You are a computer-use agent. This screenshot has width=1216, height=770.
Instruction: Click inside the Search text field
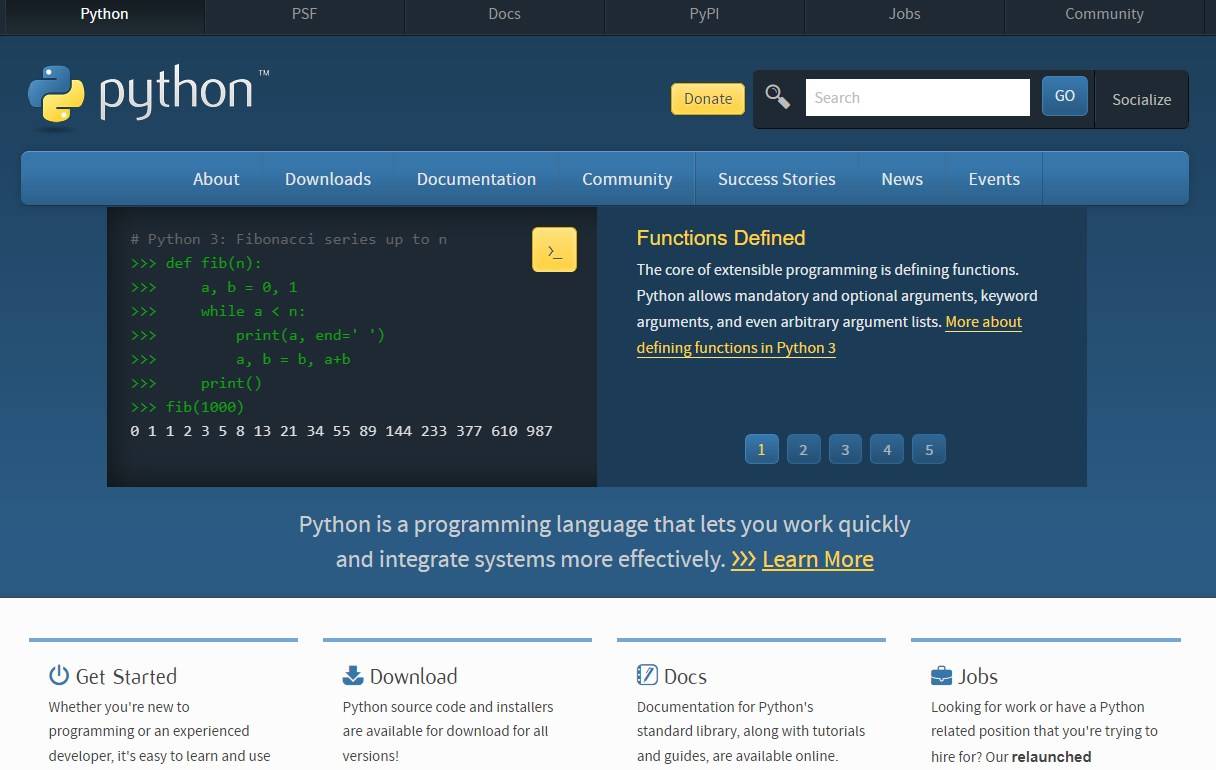coord(917,98)
